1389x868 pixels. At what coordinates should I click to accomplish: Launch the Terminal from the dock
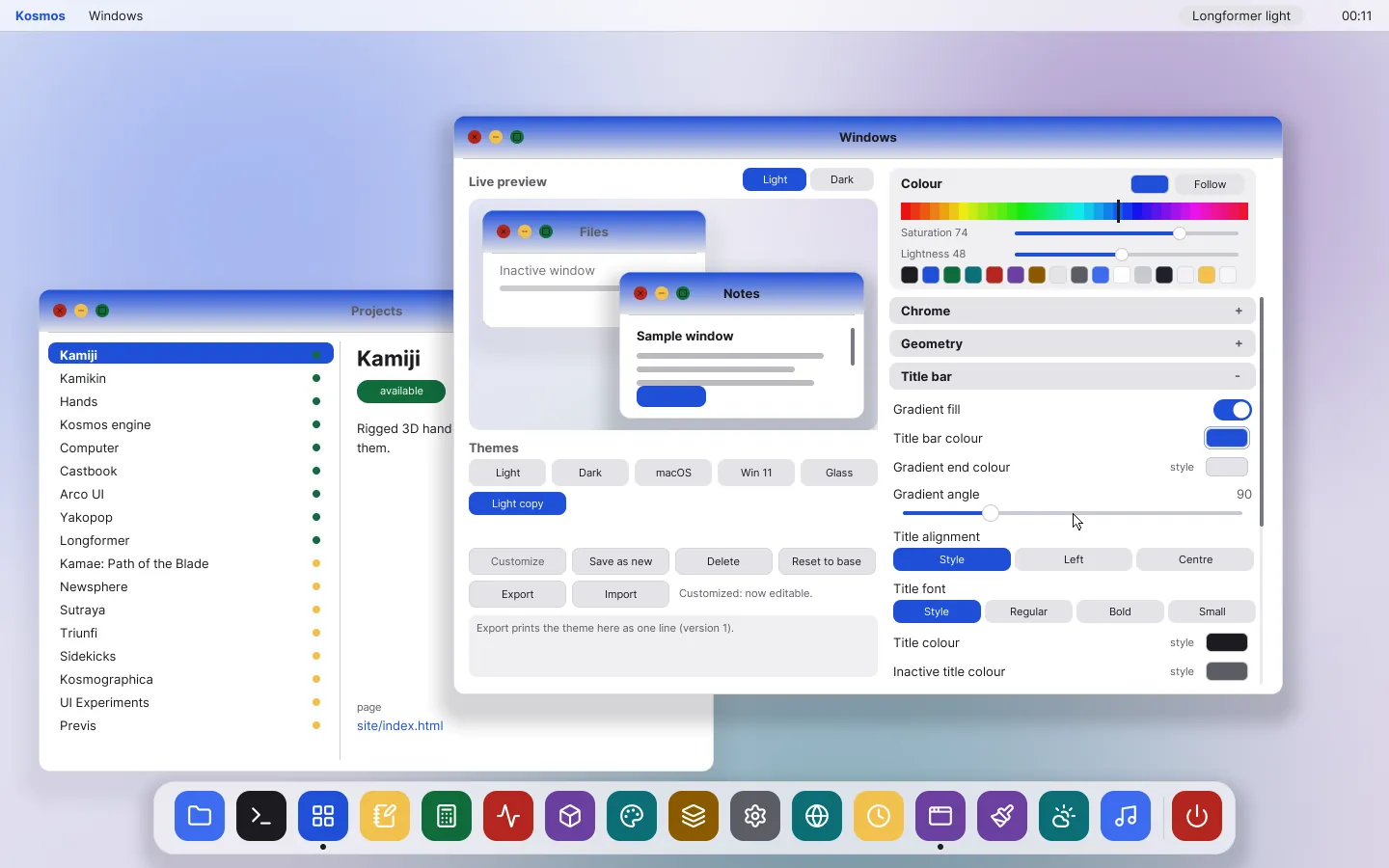click(261, 816)
